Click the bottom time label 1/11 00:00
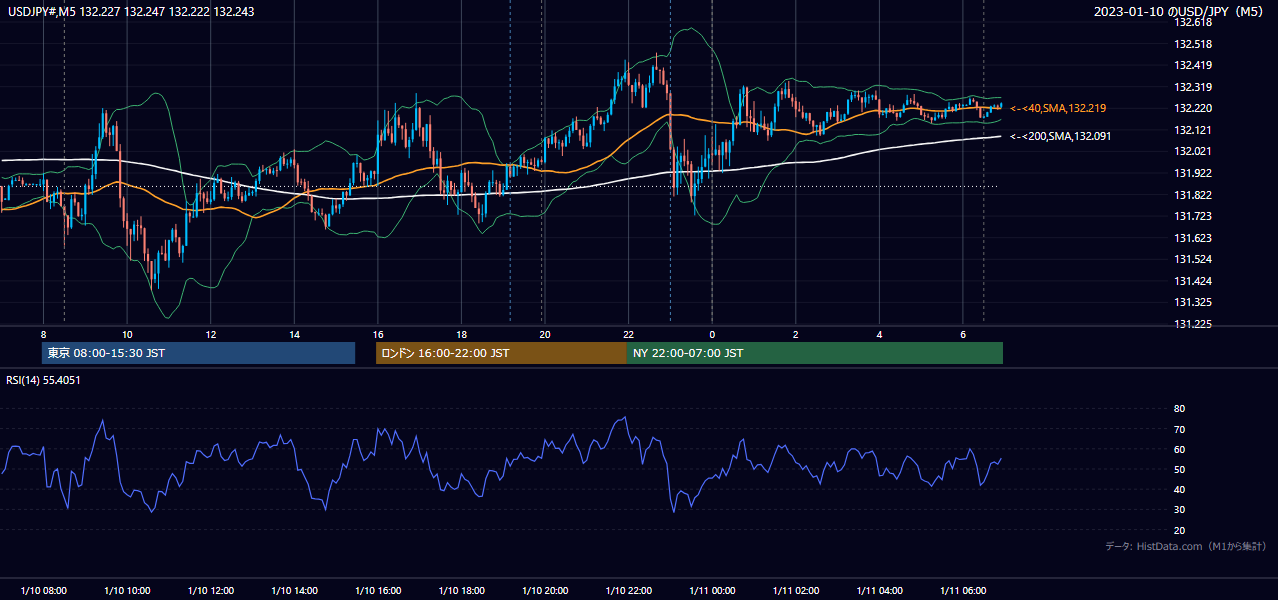Screen dimensions: 1278x600 pyautogui.click(x=711, y=591)
